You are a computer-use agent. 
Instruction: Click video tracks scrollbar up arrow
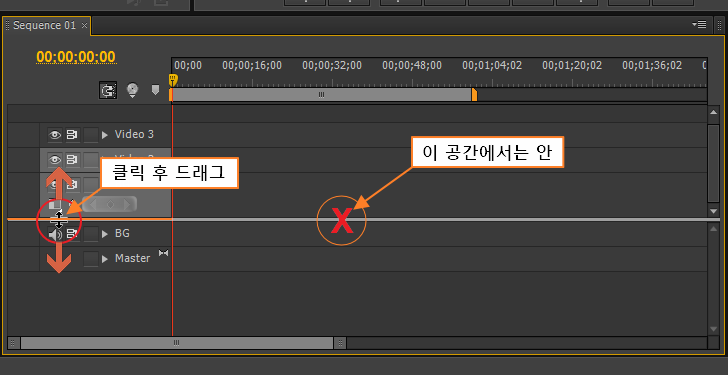coord(714,112)
